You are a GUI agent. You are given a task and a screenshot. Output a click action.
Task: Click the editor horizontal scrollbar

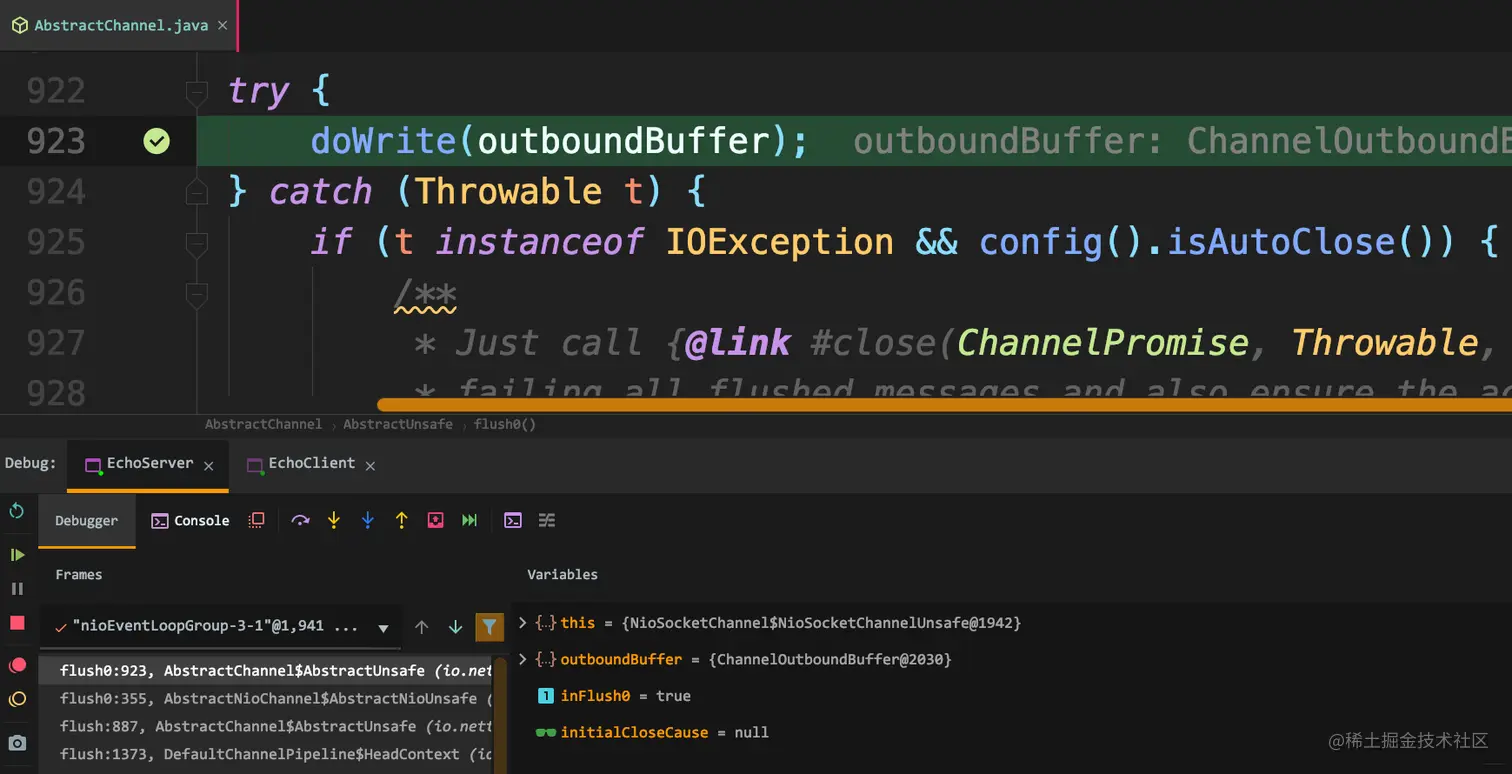click(x=944, y=405)
